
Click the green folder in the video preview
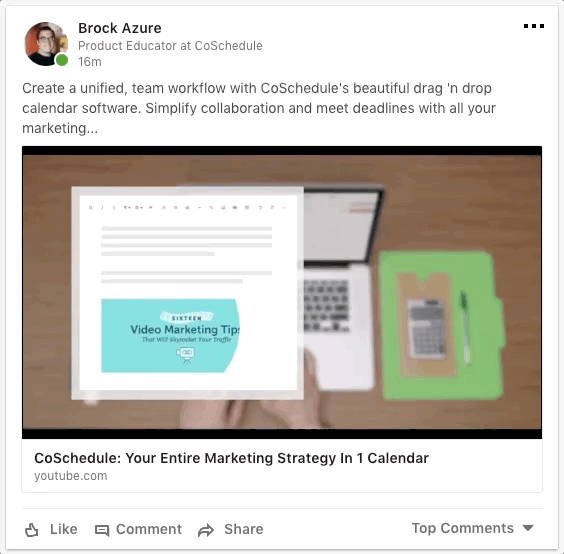(x=442, y=326)
